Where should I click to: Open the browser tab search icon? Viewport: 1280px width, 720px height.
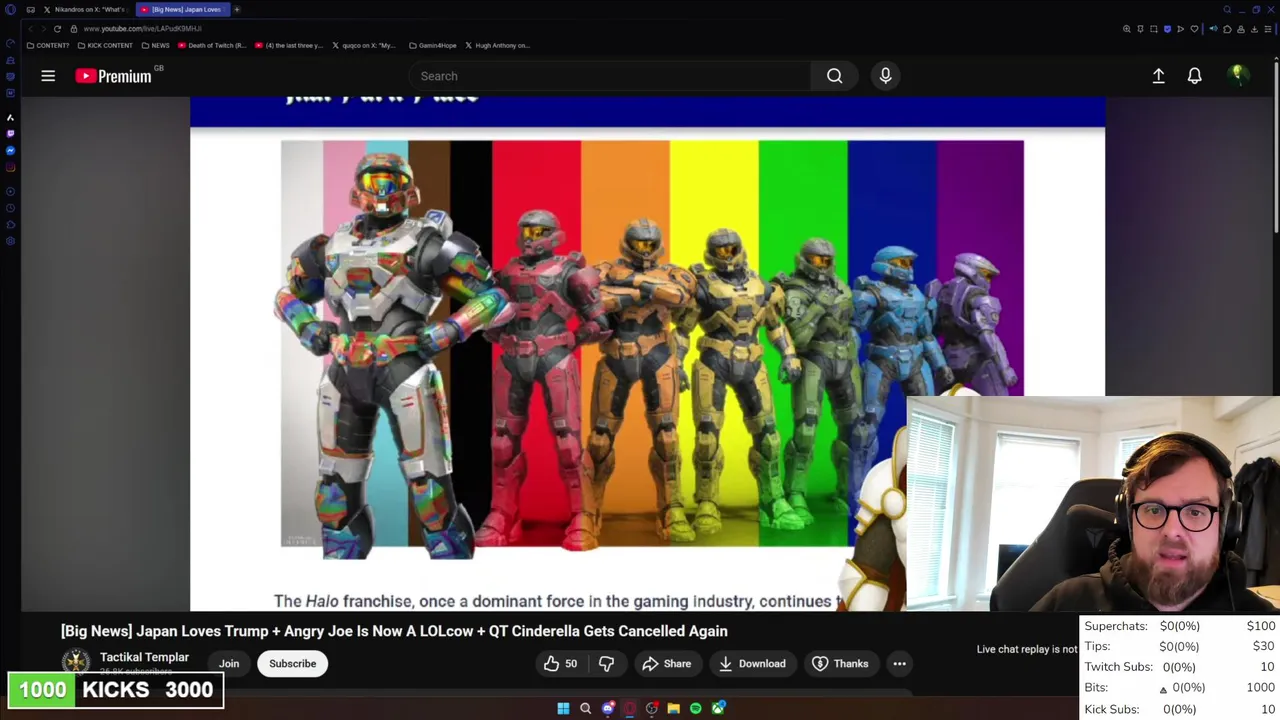[1227, 9]
